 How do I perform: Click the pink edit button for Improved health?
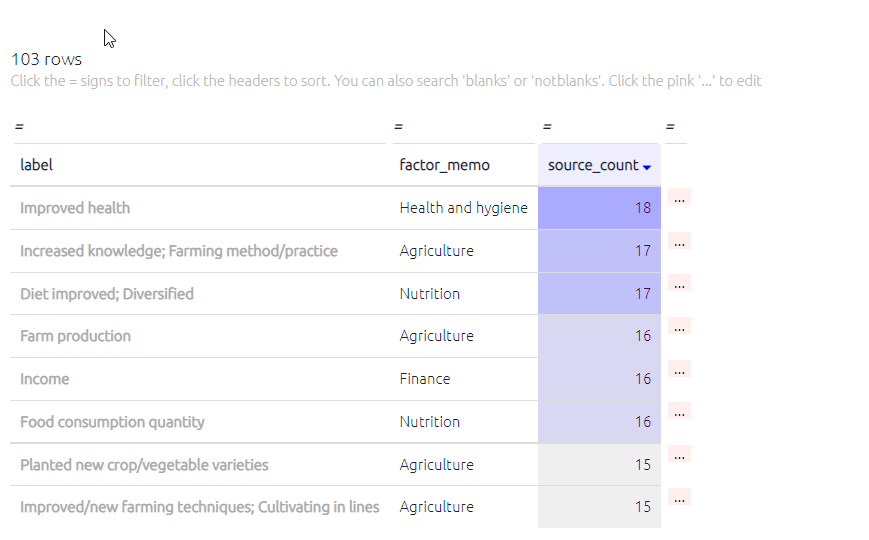tap(679, 199)
